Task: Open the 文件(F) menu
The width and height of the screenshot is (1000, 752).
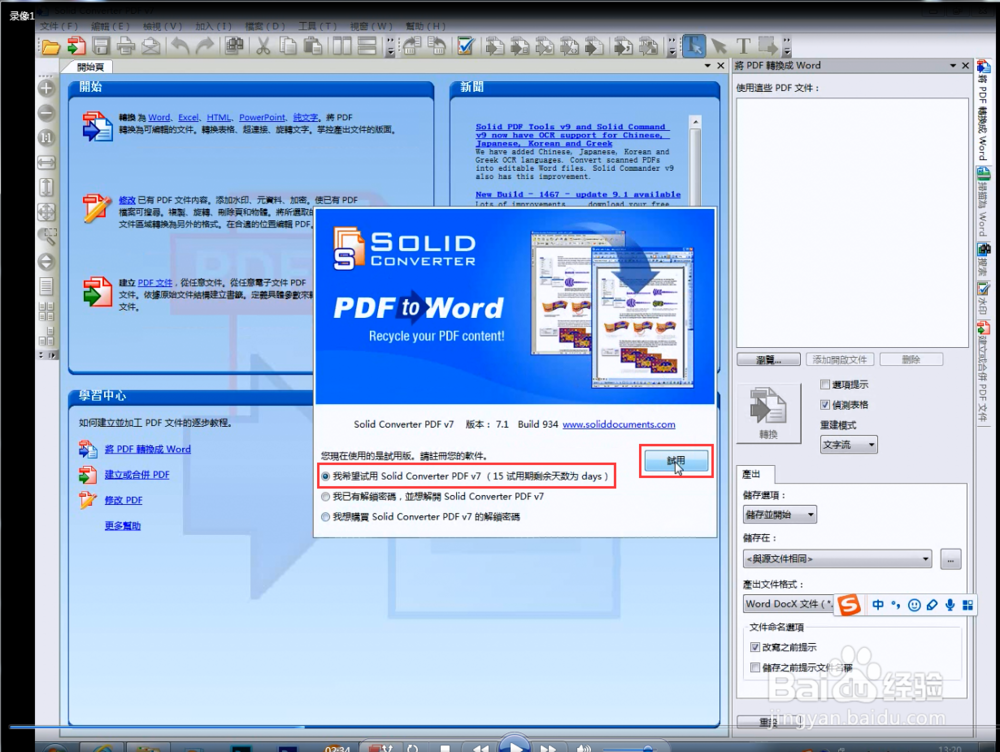Action: pyautogui.click(x=59, y=26)
